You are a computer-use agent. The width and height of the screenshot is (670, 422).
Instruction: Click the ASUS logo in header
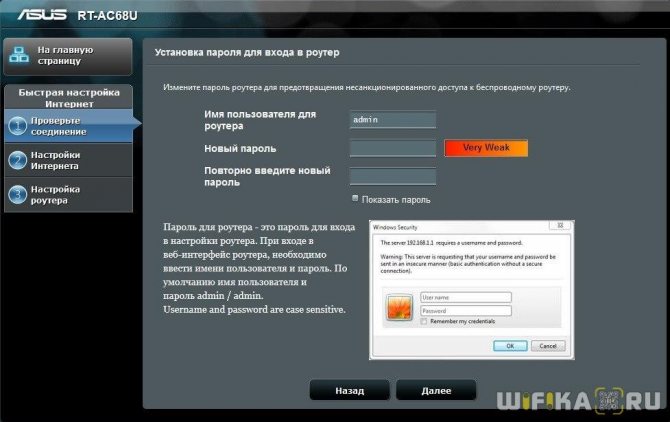pyautogui.click(x=42, y=15)
